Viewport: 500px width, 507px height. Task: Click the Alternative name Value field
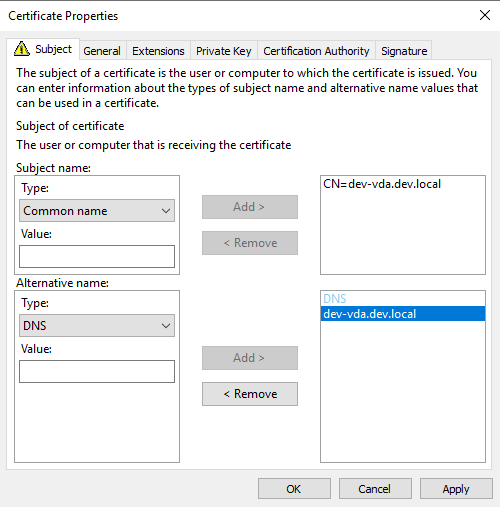(x=97, y=371)
